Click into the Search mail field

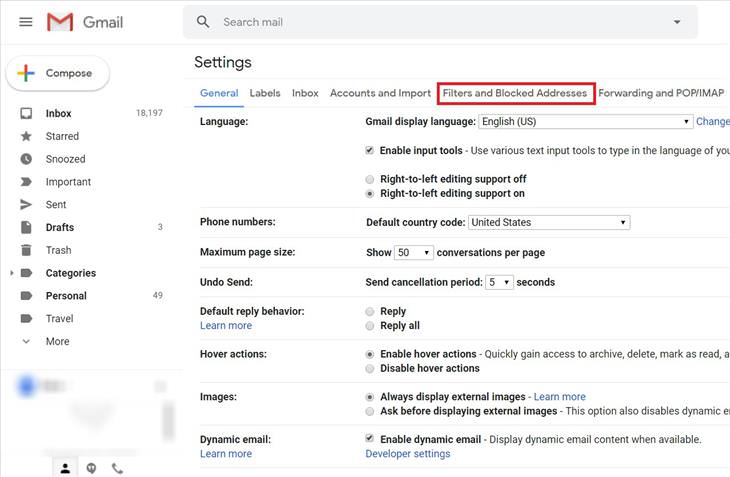[x=440, y=22]
